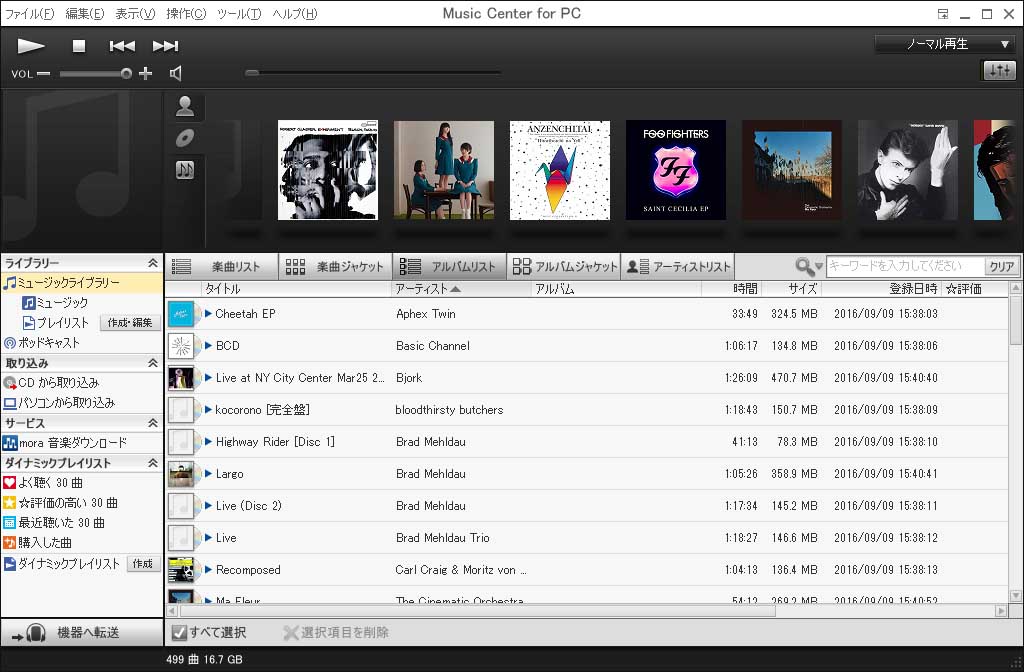This screenshot has width=1024, height=672.
Task: Click the 機器へ転送 transfer button
Action: coord(82,632)
